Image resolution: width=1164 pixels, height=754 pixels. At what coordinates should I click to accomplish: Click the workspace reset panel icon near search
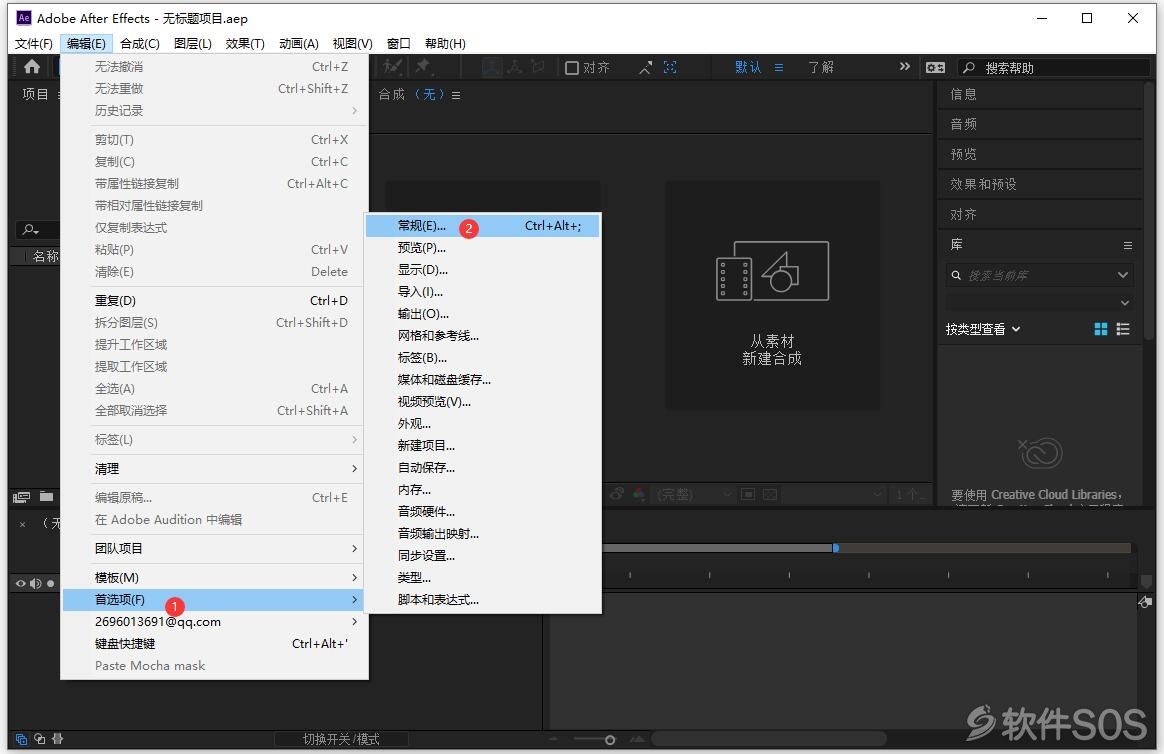pyautogui.click(x=935, y=68)
